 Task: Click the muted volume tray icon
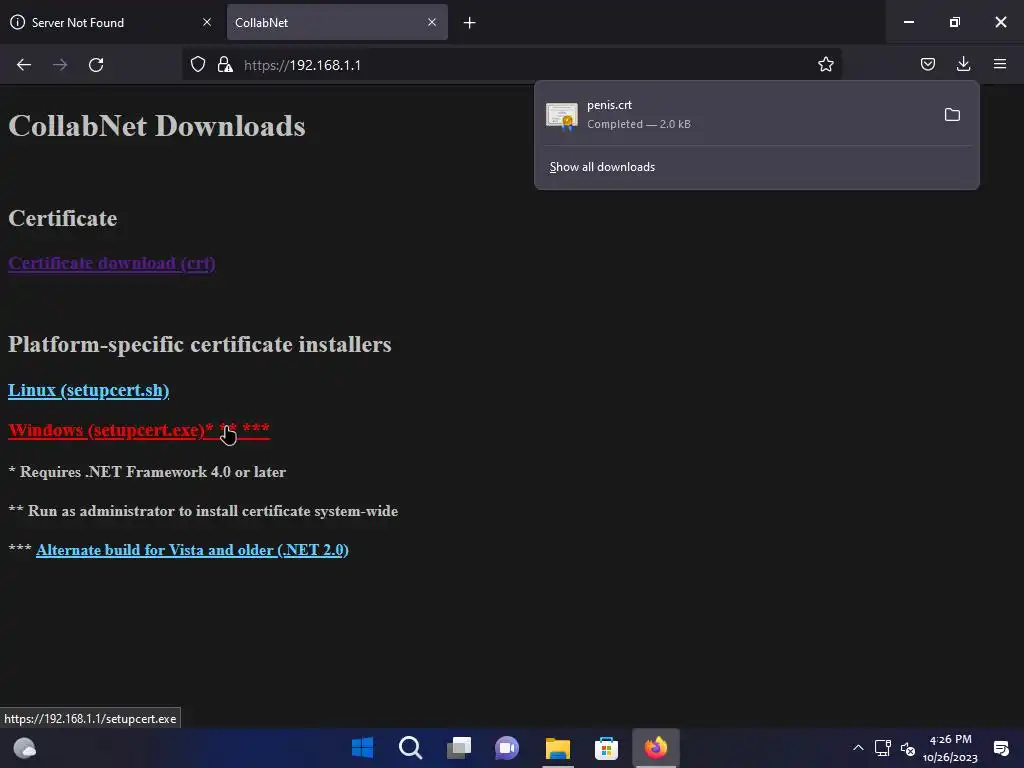pyautogui.click(x=908, y=748)
